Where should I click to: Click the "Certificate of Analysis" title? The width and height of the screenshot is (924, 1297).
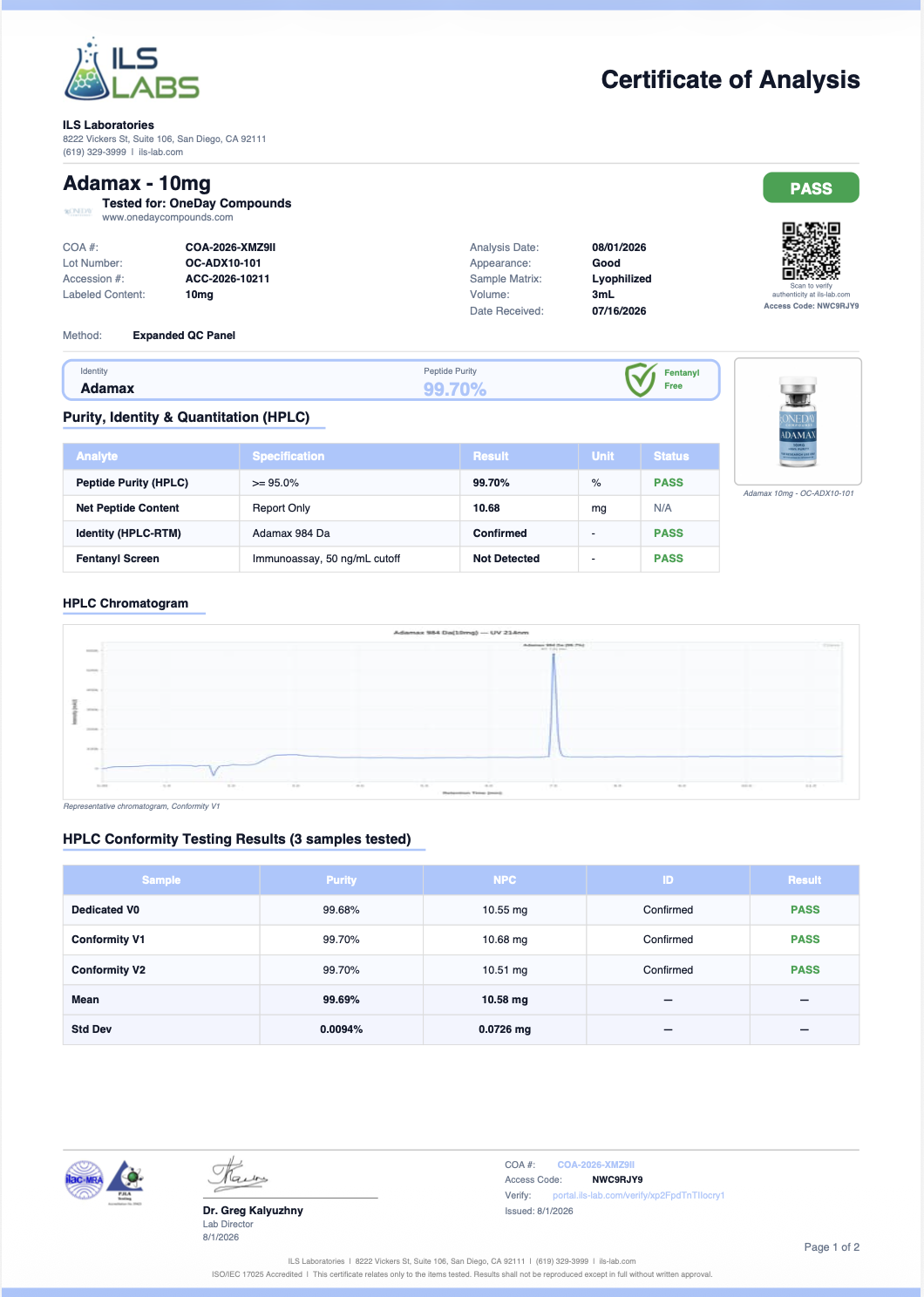[x=730, y=80]
